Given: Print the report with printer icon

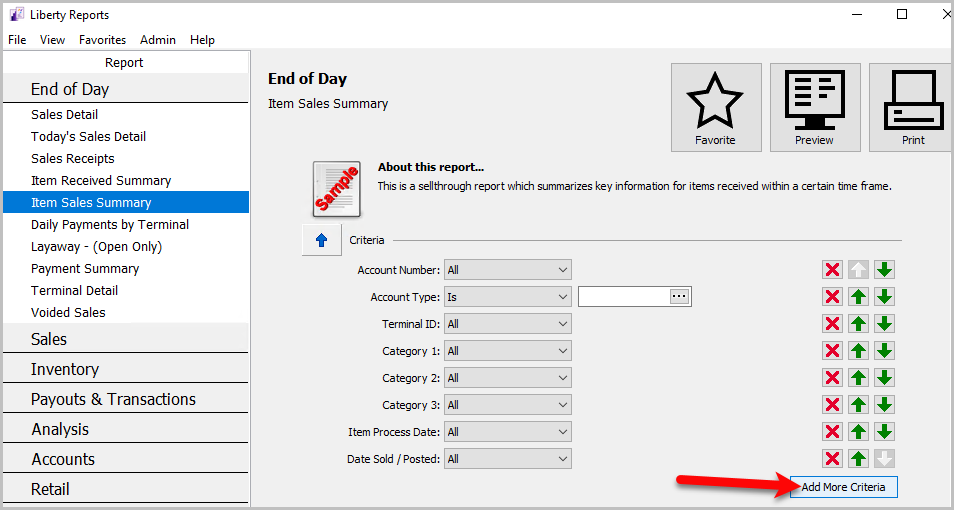Looking at the screenshot, I should (911, 107).
